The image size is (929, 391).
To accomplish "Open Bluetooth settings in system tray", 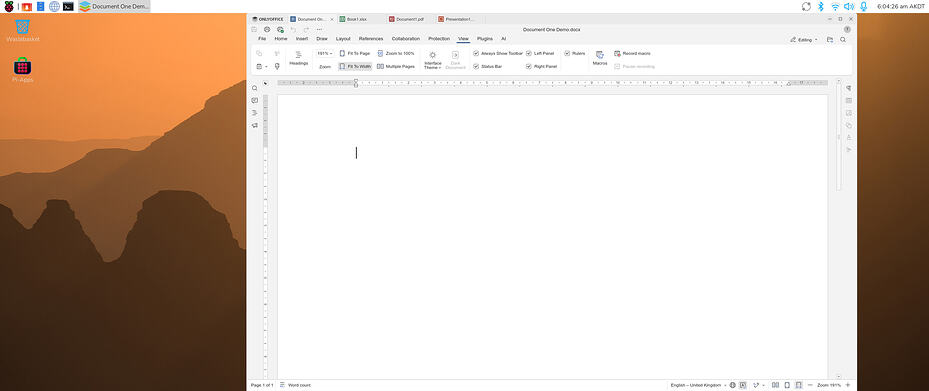I will pyautogui.click(x=821, y=7).
